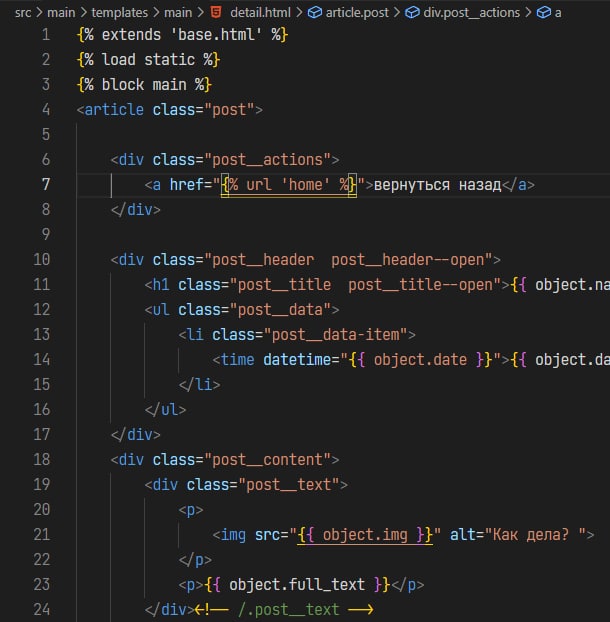Image resolution: width=610 pixels, height=622 pixels.
Task: Click line number 10 in the gutter
Action: point(42,259)
